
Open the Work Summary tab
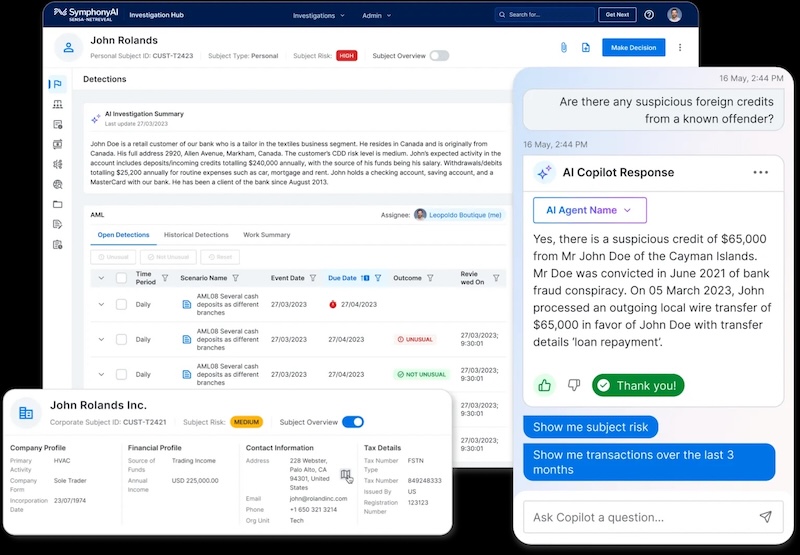[266, 235]
